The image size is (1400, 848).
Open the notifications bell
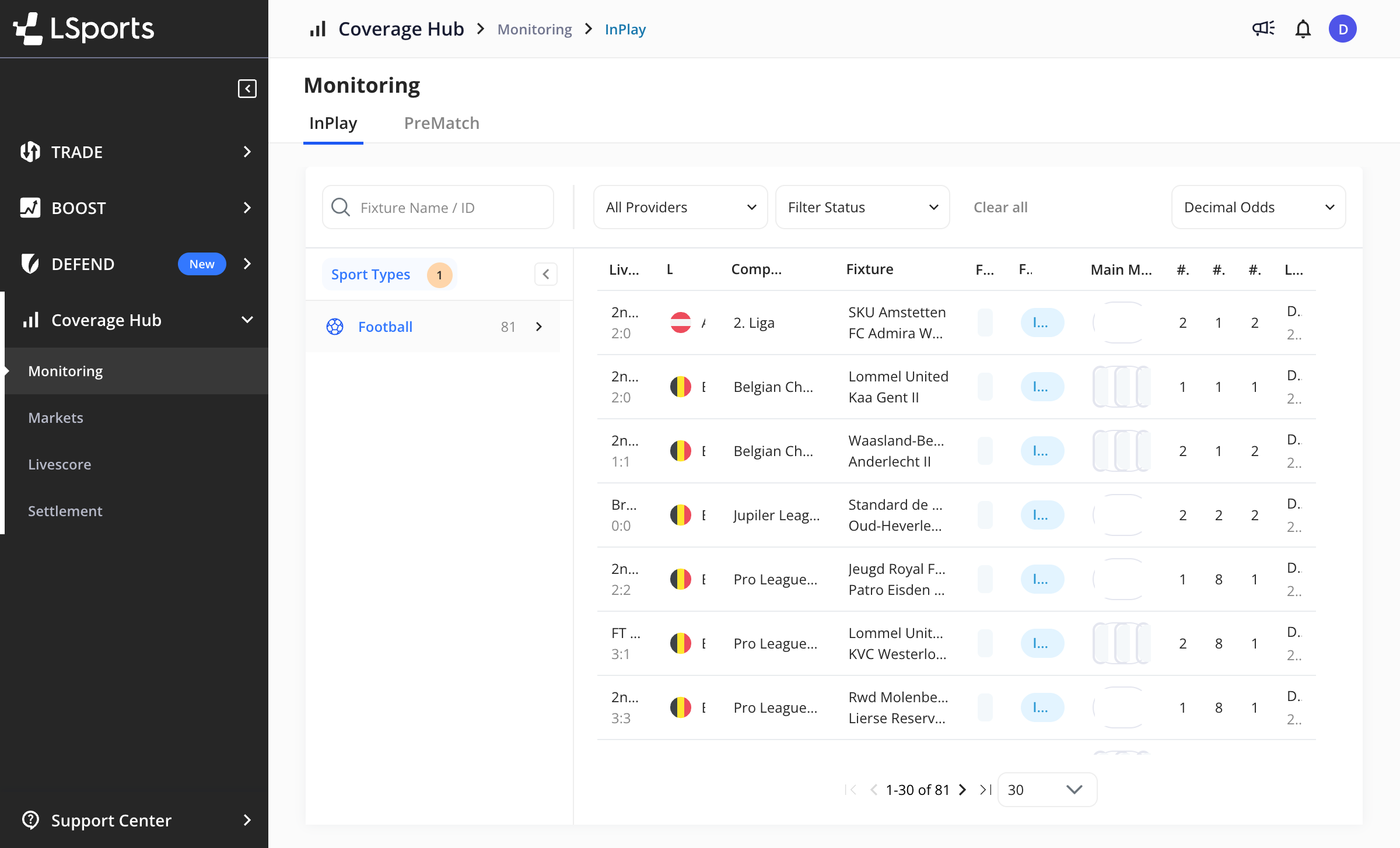coord(1303,29)
